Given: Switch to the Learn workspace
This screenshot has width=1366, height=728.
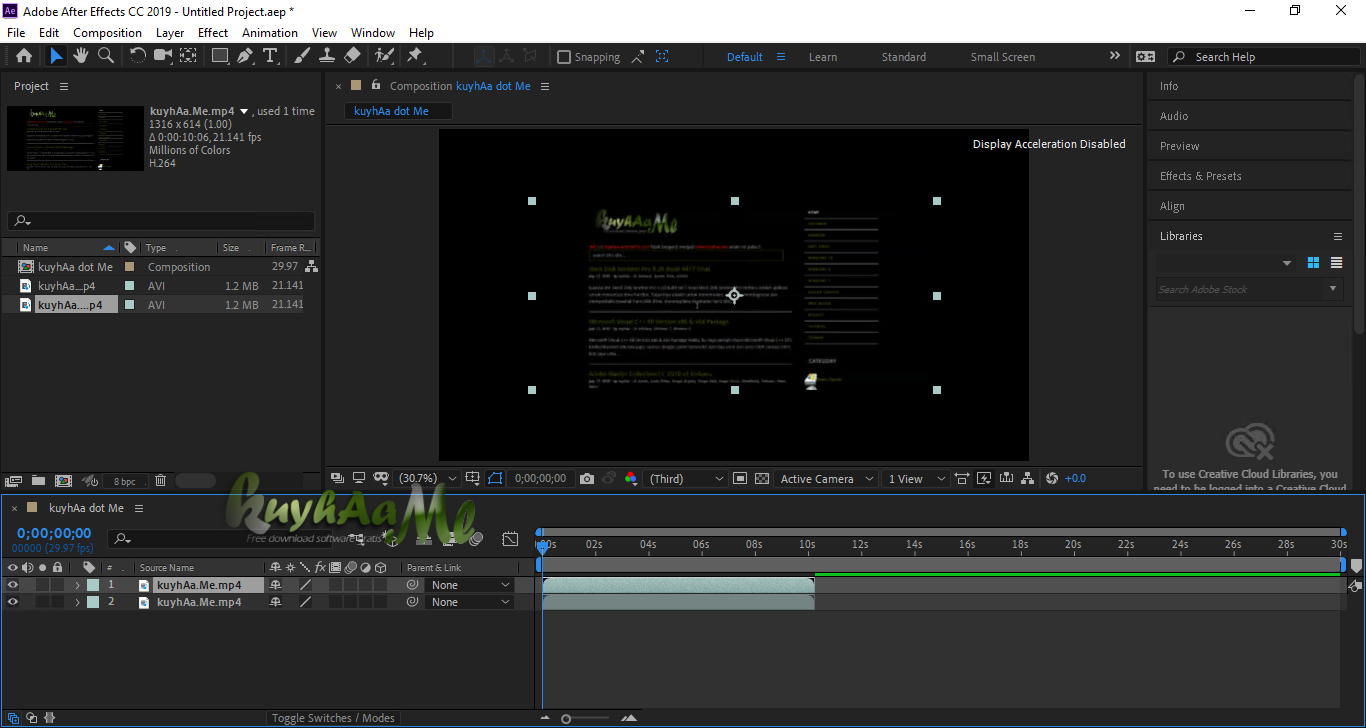Looking at the screenshot, I should (823, 57).
